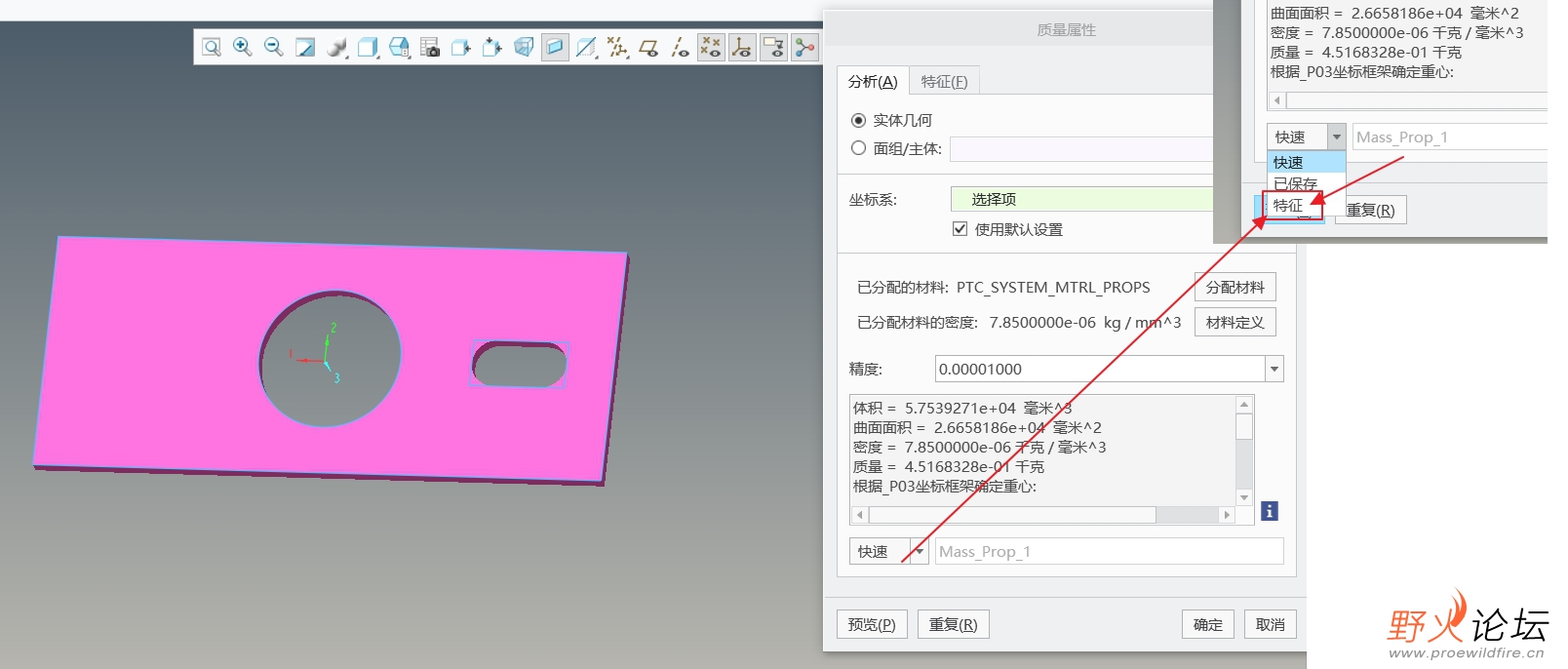Click the 材料定义 button

(1235, 322)
